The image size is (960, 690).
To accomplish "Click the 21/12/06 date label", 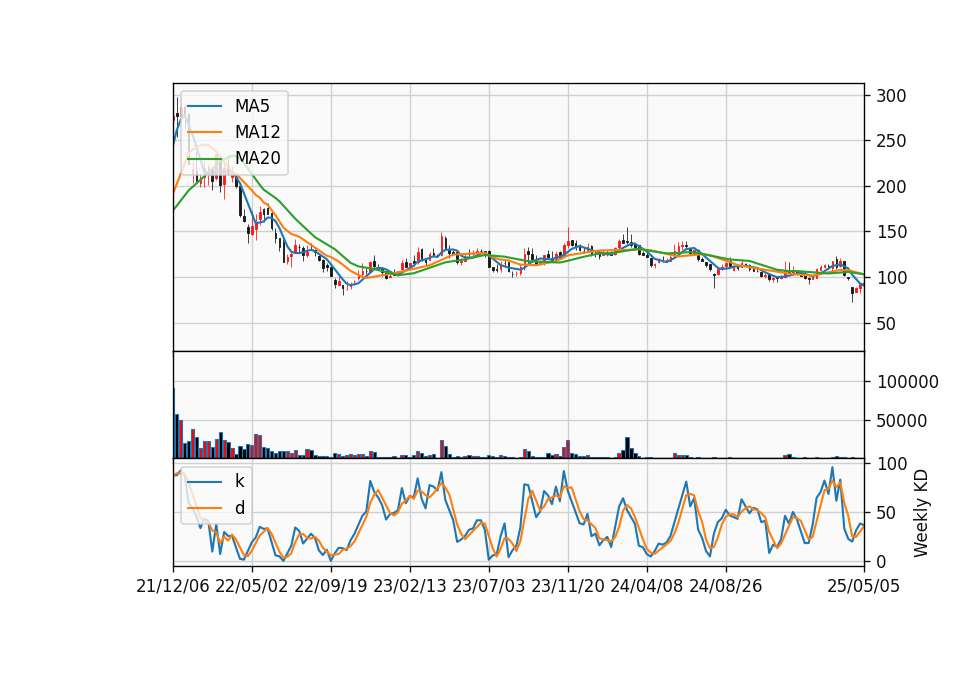I will [173, 587].
